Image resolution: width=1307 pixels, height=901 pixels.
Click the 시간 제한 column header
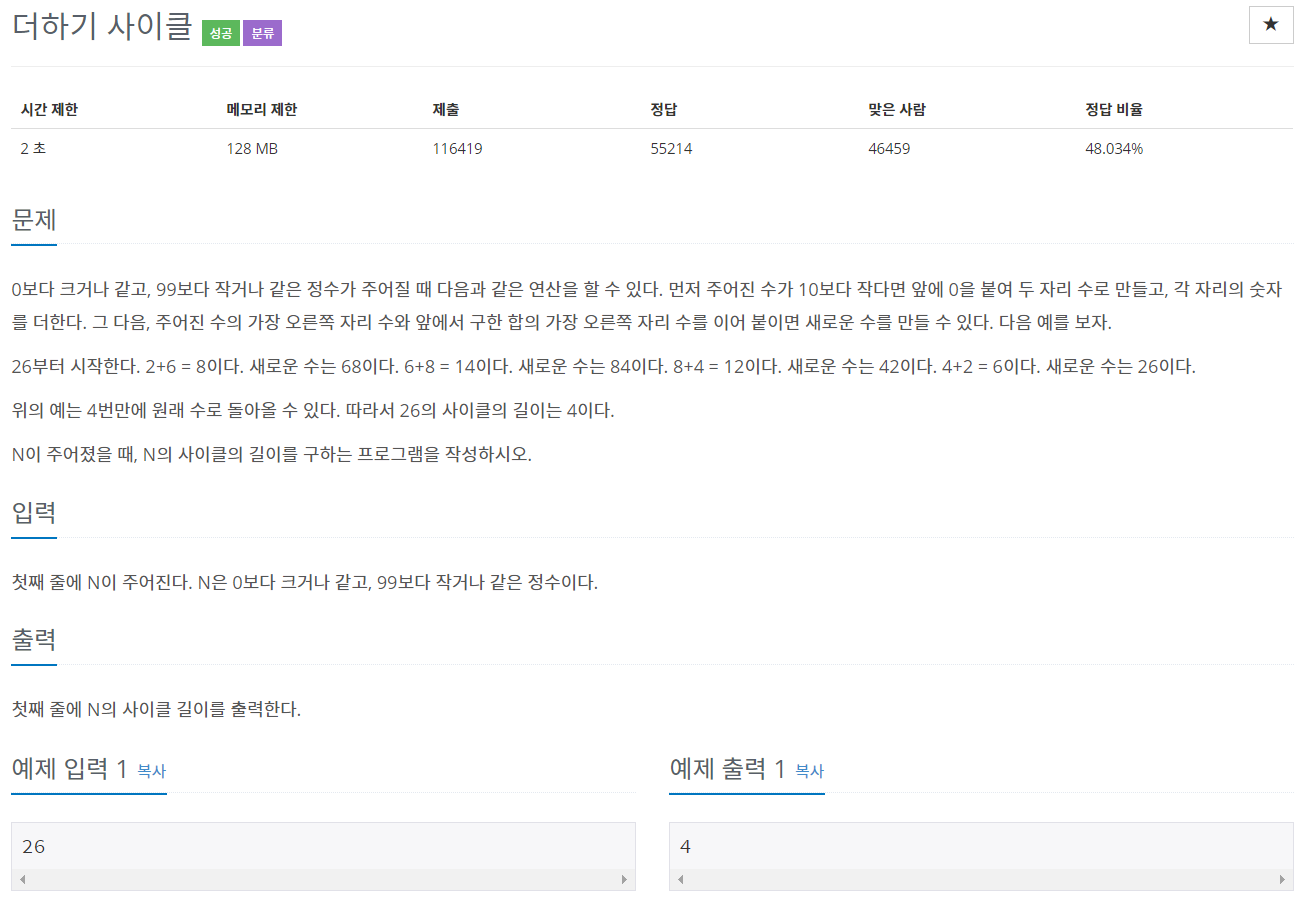click(49, 109)
